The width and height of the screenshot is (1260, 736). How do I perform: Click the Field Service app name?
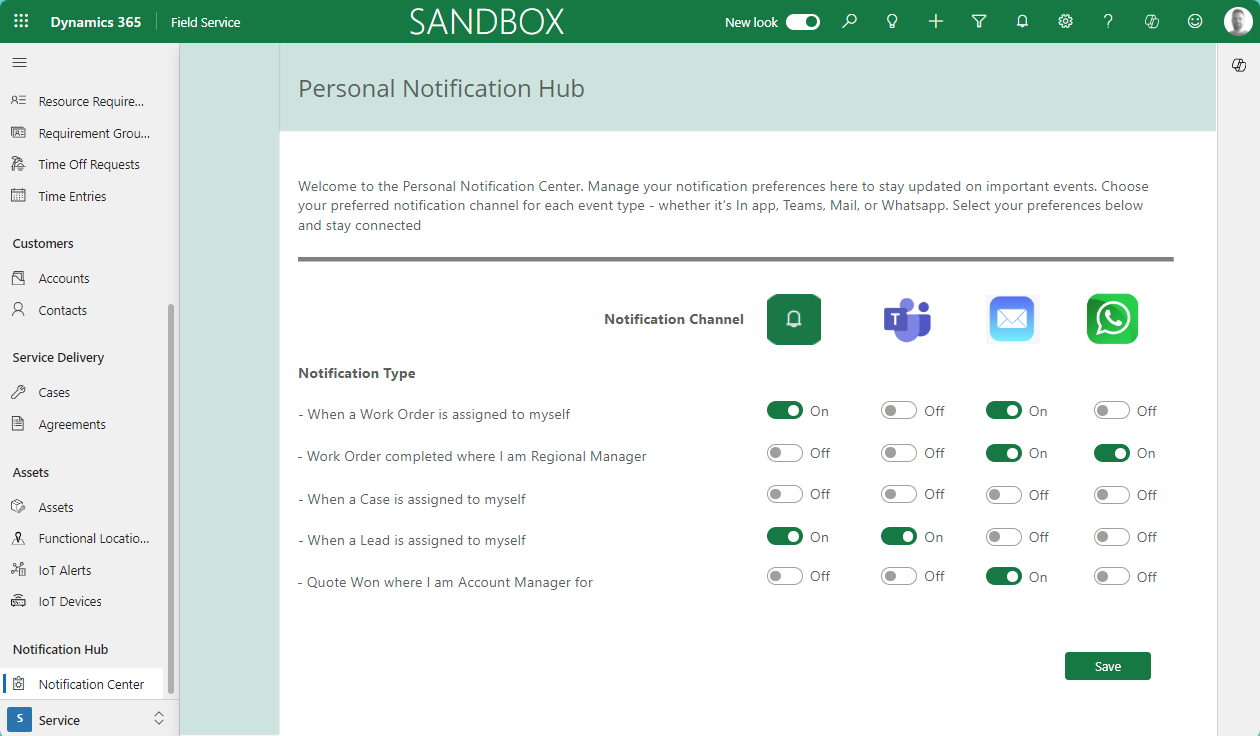tap(206, 22)
